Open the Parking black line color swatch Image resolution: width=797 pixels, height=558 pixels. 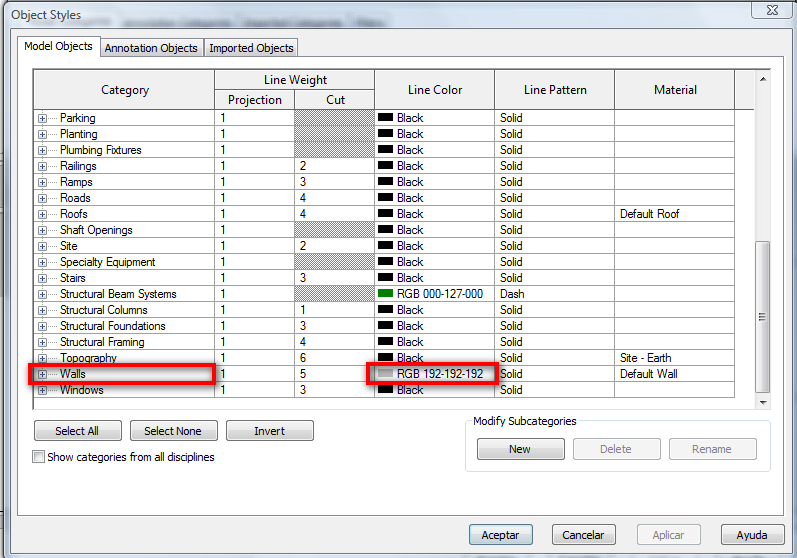(x=385, y=117)
